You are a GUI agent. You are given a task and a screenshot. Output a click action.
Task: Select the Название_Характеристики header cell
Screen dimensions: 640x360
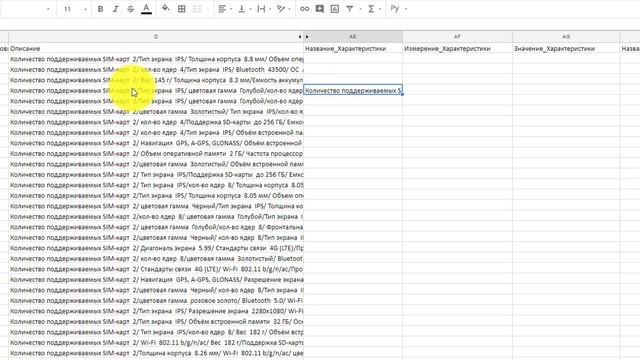(x=353, y=49)
